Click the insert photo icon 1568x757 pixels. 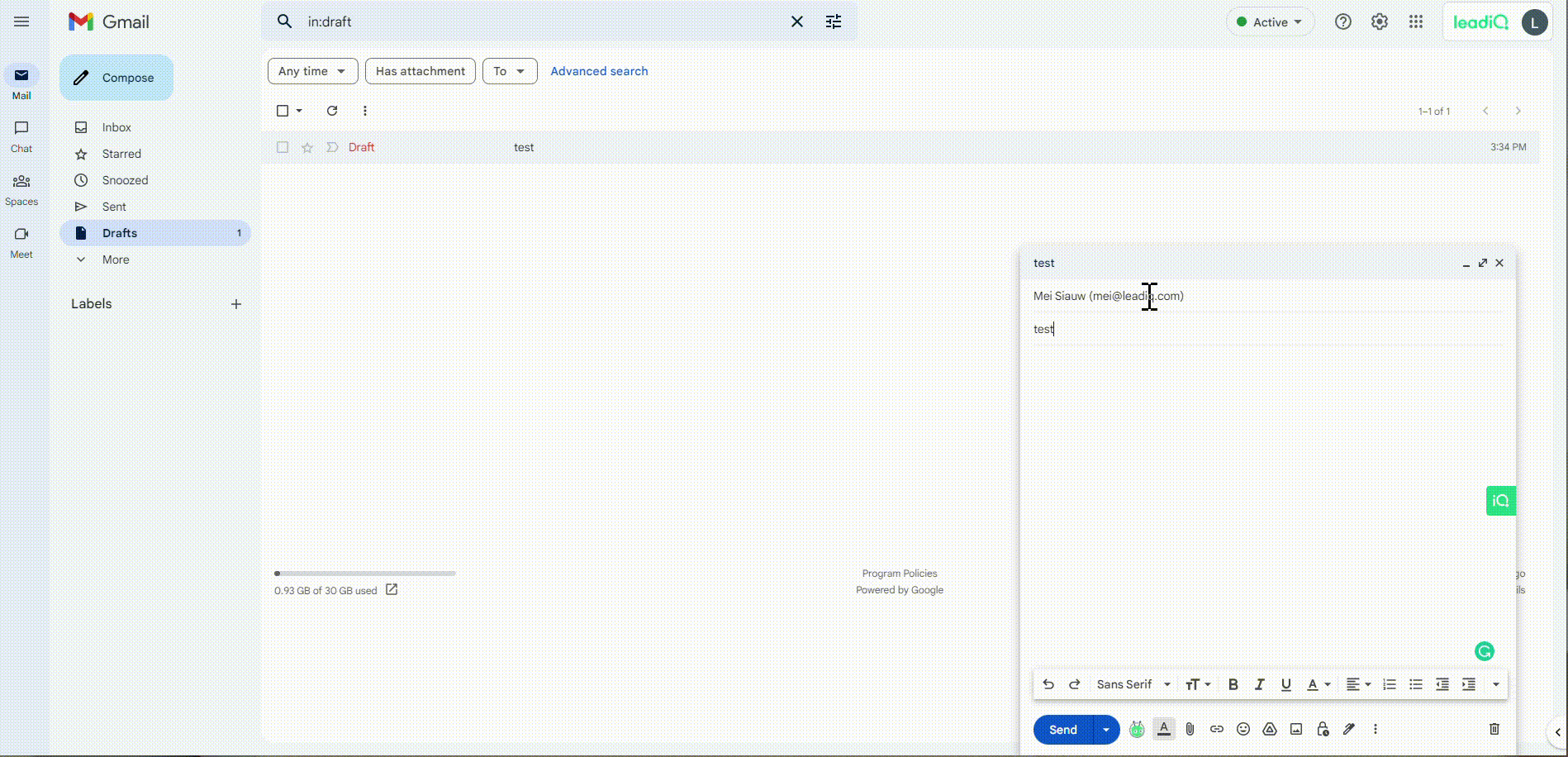[x=1296, y=729]
